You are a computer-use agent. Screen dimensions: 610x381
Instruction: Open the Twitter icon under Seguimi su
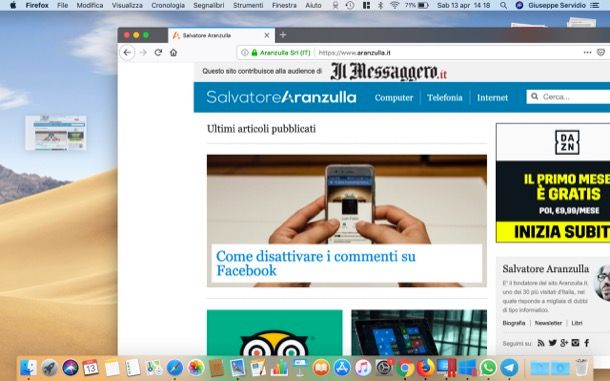pos(552,343)
